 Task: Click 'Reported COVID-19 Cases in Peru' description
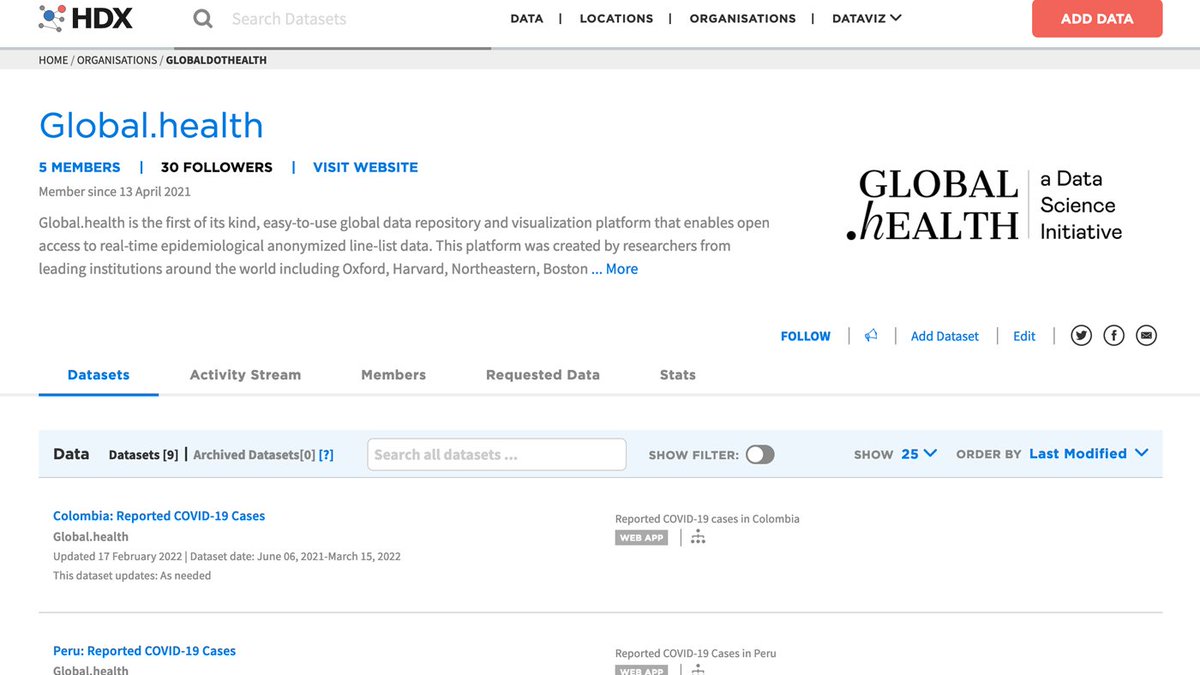tap(695, 654)
